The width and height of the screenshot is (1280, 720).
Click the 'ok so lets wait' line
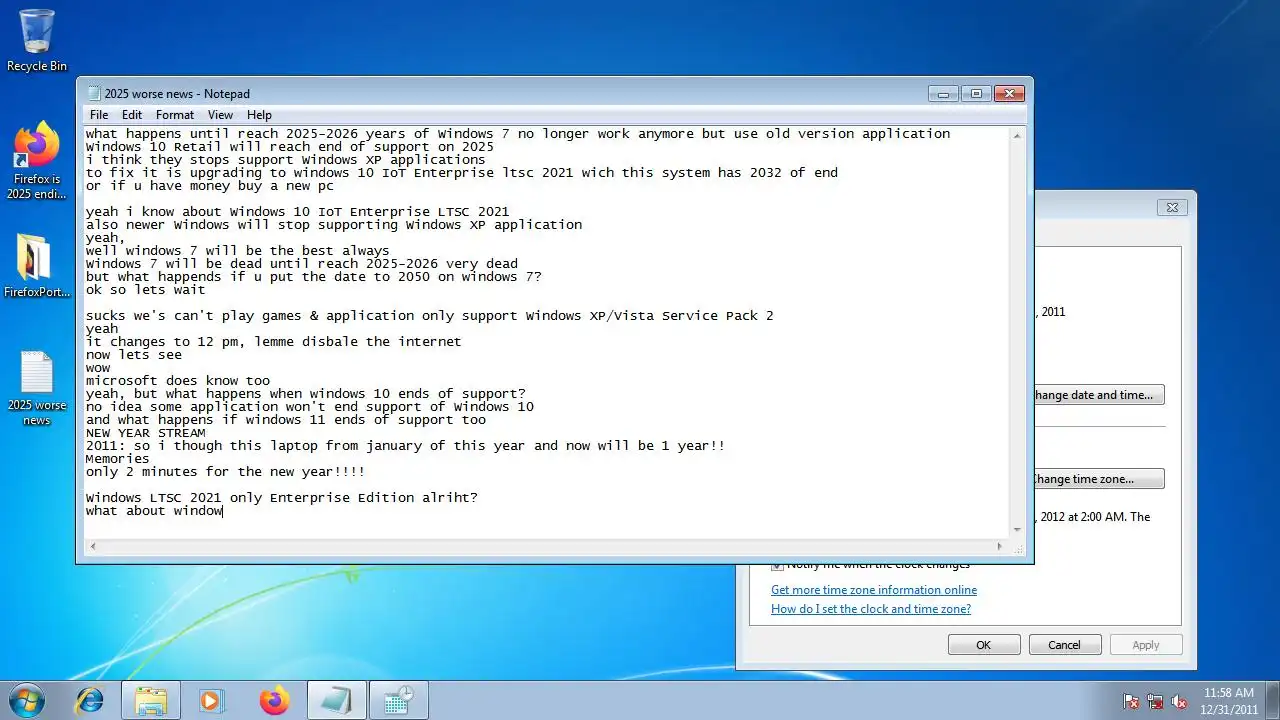pyautogui.click(x=145, y=290)
